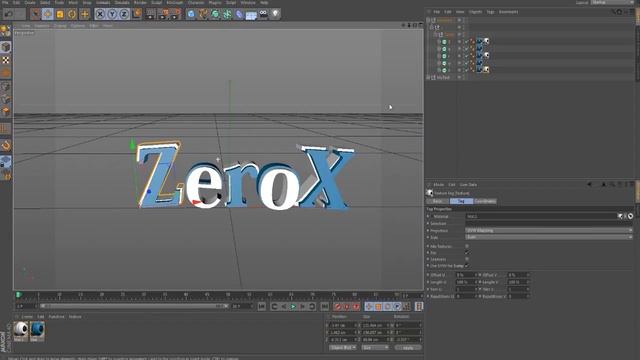Viewport: 640px width, 360px height.
Task: Open Tags menu in Object Manager
Action: 490,12
